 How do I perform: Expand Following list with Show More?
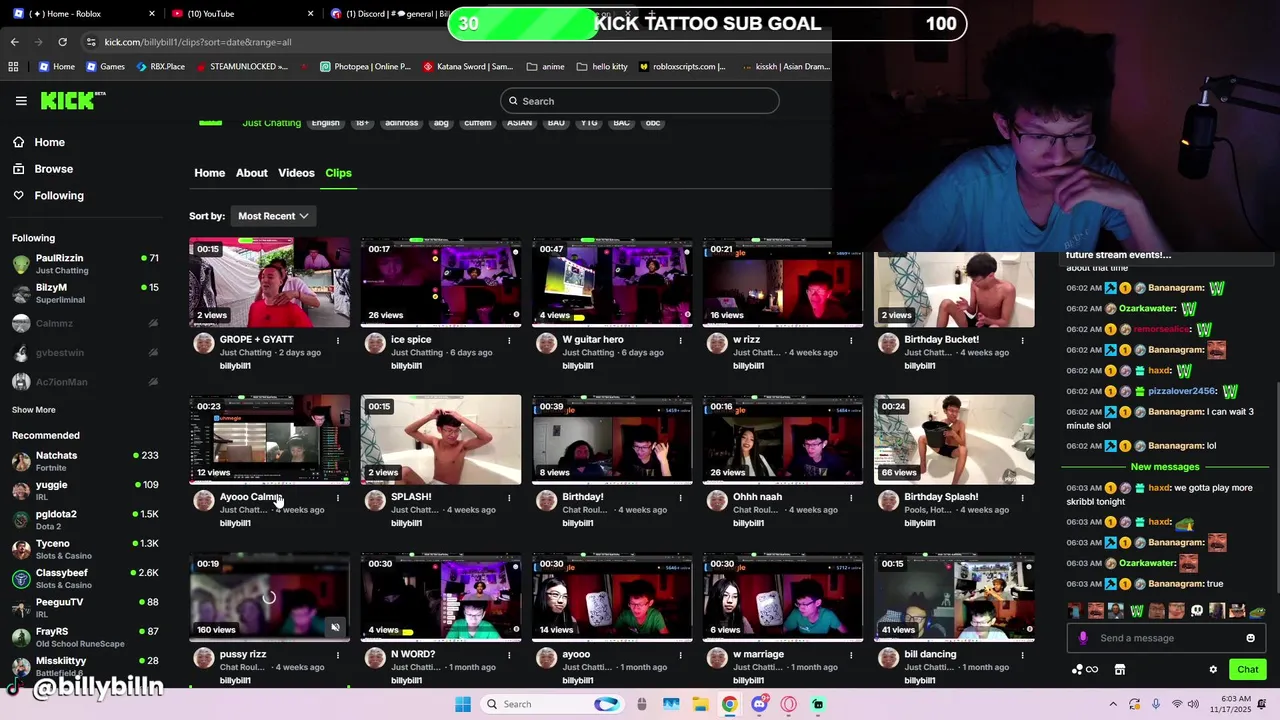(33, 410)
